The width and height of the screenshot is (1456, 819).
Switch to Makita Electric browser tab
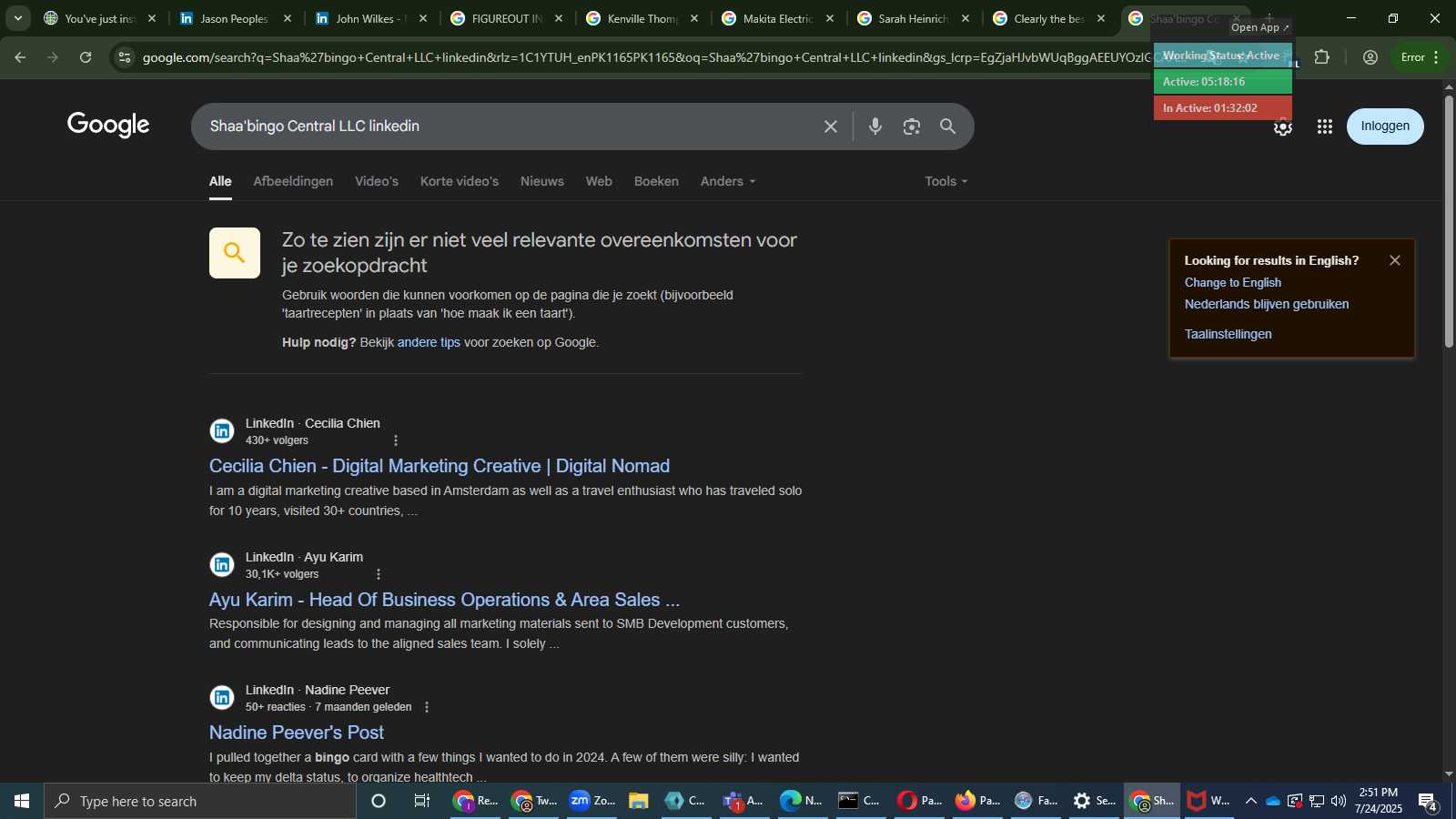(778, 18)
